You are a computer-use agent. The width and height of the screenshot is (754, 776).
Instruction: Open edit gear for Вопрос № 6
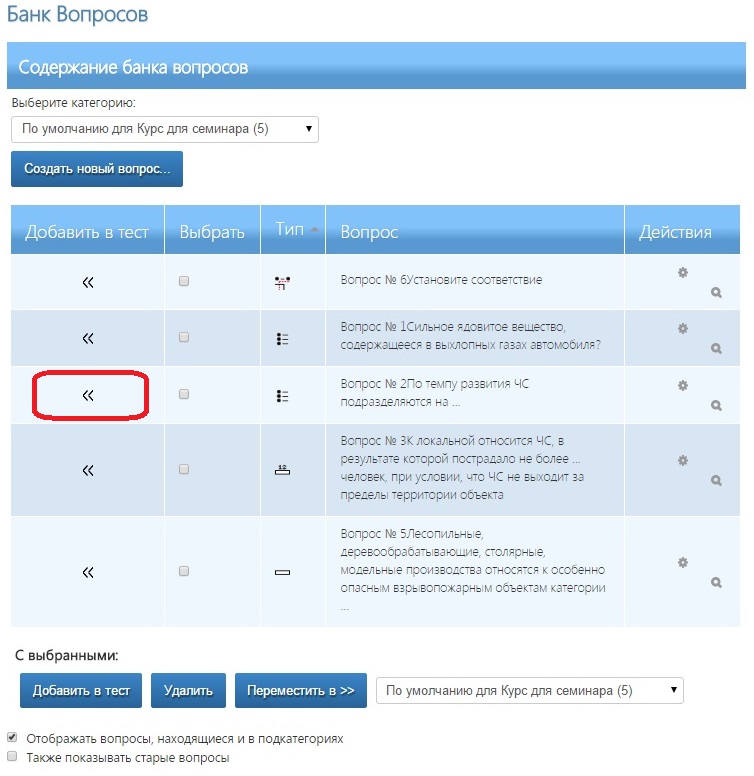pos(683,272)
